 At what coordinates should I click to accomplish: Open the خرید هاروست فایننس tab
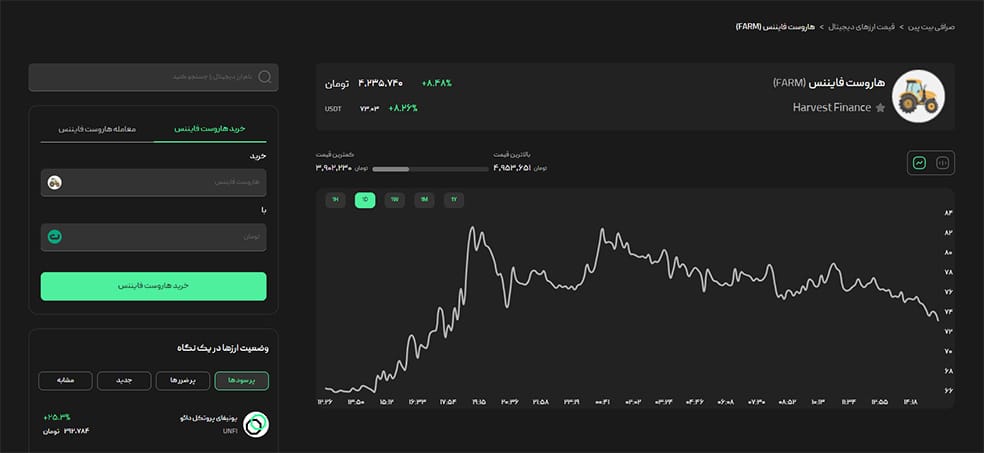210,129
